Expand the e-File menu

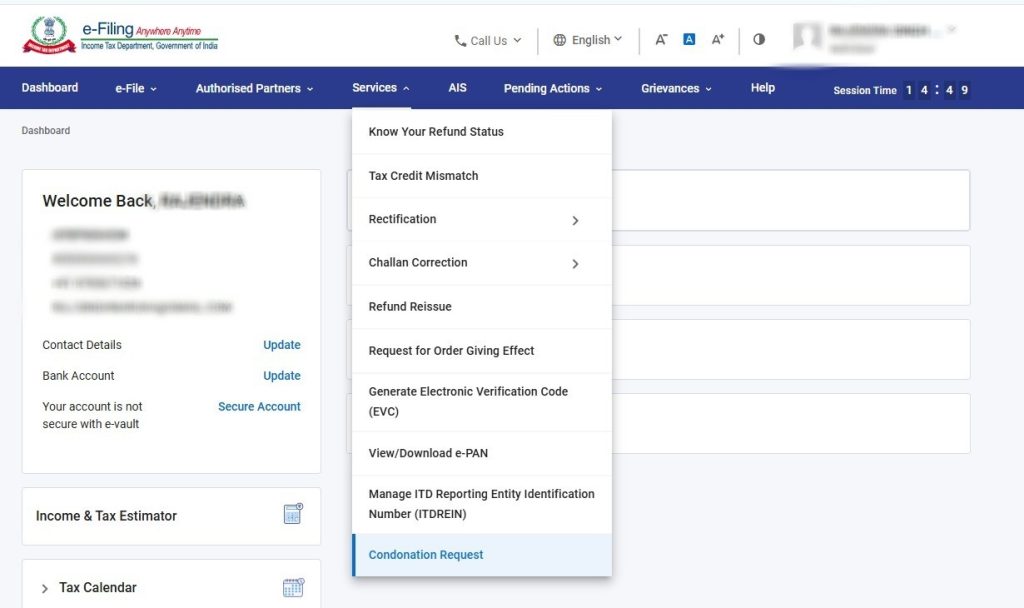click(136, 88)
